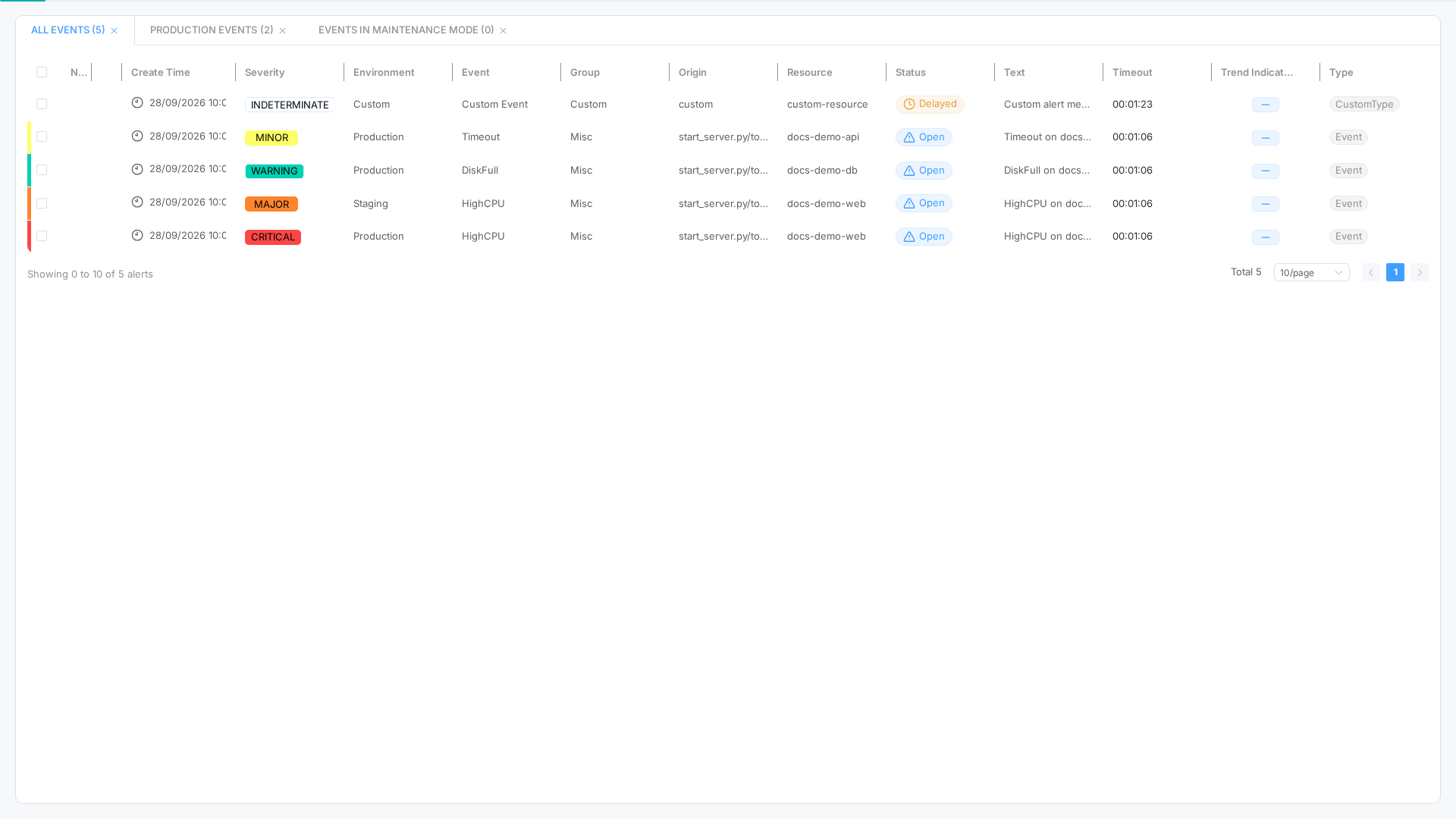This screenshot has width=1456, height=819.
Task: Click Open status badge in the Timeout row
Action: [x=924, y=137]
